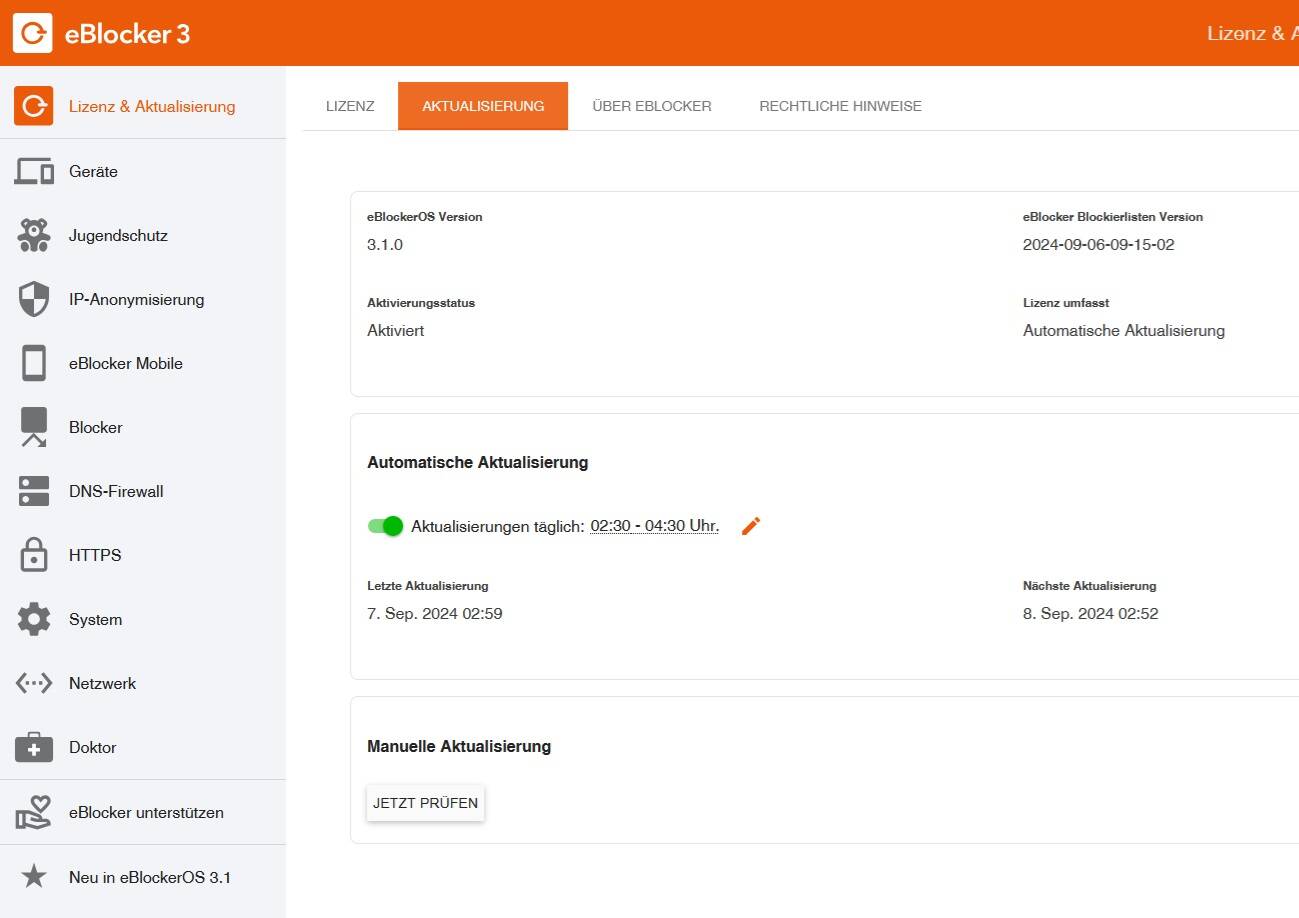Click the Aktualisierungen täglich label
The width and height of the screenshot is (1299, 918).
point(497,526)
